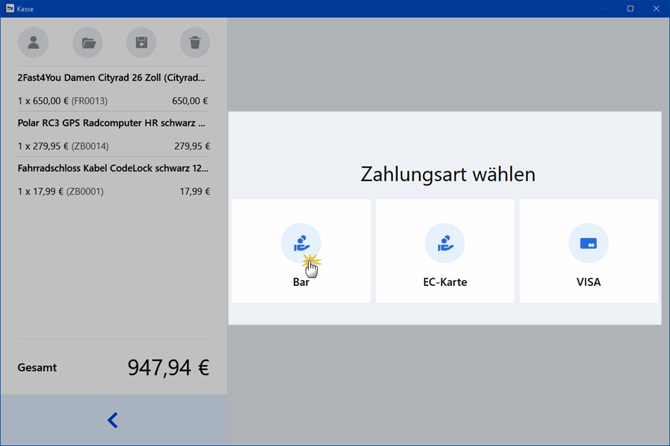This screenshot has width=670, height=446.
Task: Open the folder icon for saved receipts
Action: coord(88,43)
